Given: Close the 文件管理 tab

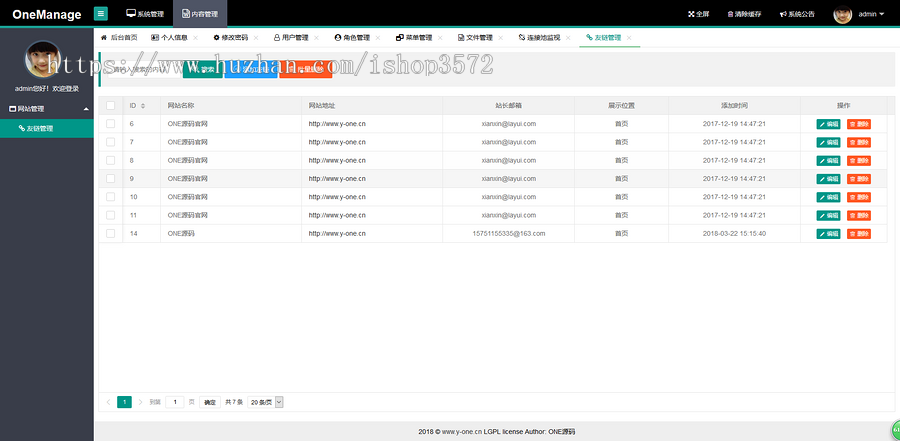Looking at the screenshot, I should [x=501, y=38].
